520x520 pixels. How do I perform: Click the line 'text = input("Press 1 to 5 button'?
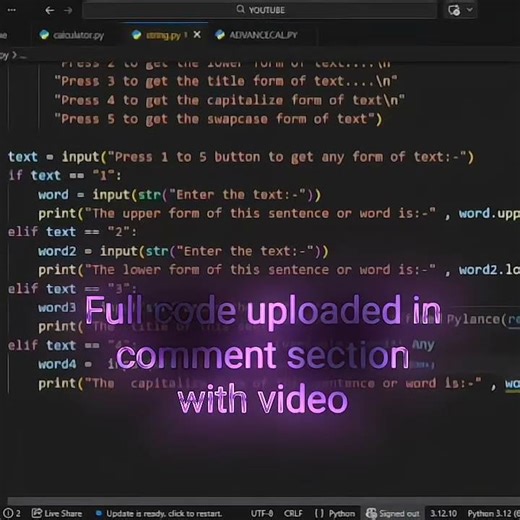tap(241, 157)
